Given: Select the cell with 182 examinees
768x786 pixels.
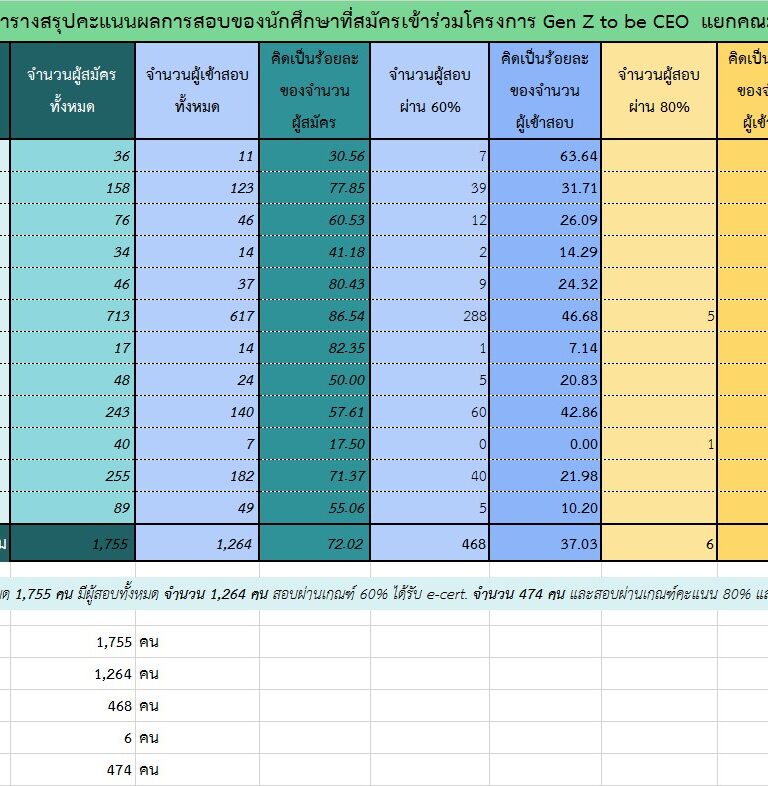Looking at the screenshot, I should 197,476.
